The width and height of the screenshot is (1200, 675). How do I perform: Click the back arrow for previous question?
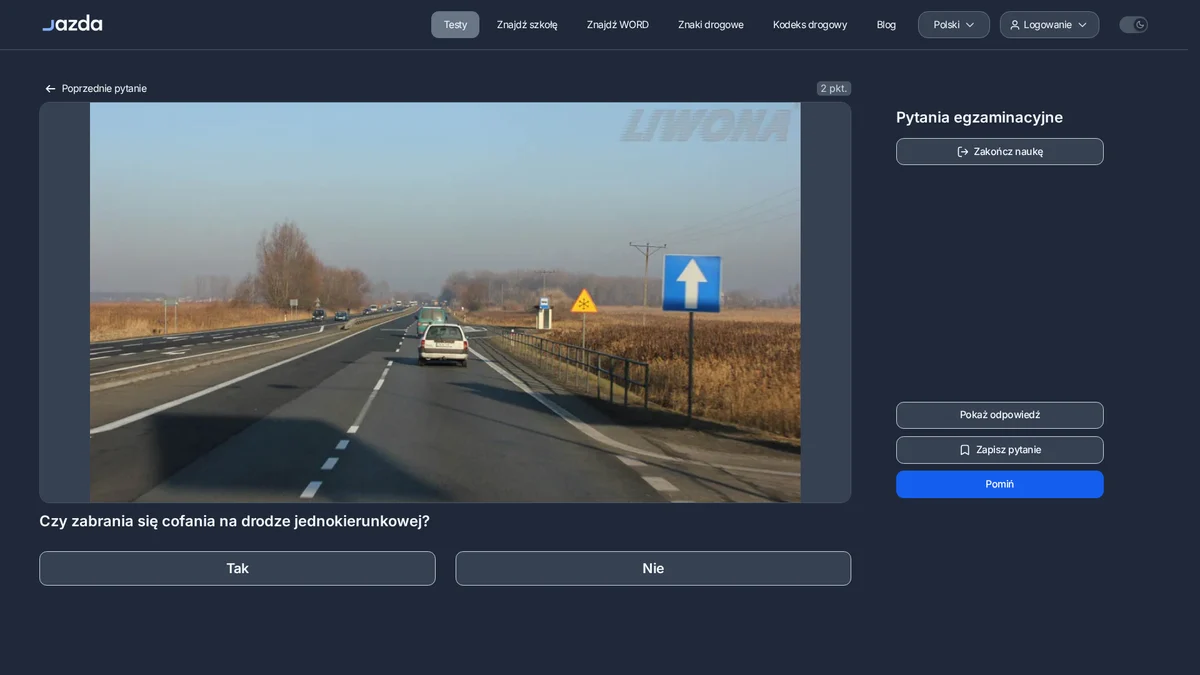(50, 88)
